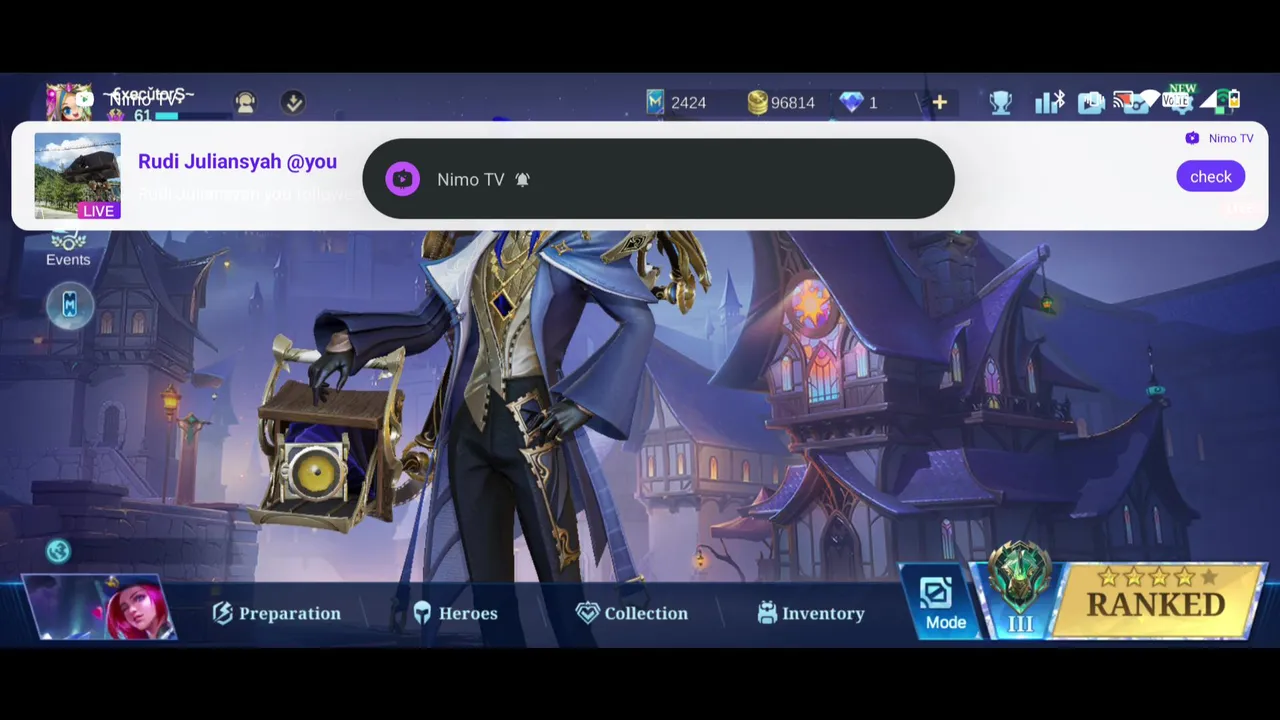
Task: Tap the Nimo TV label beside check button
Action: (1230, 138)
